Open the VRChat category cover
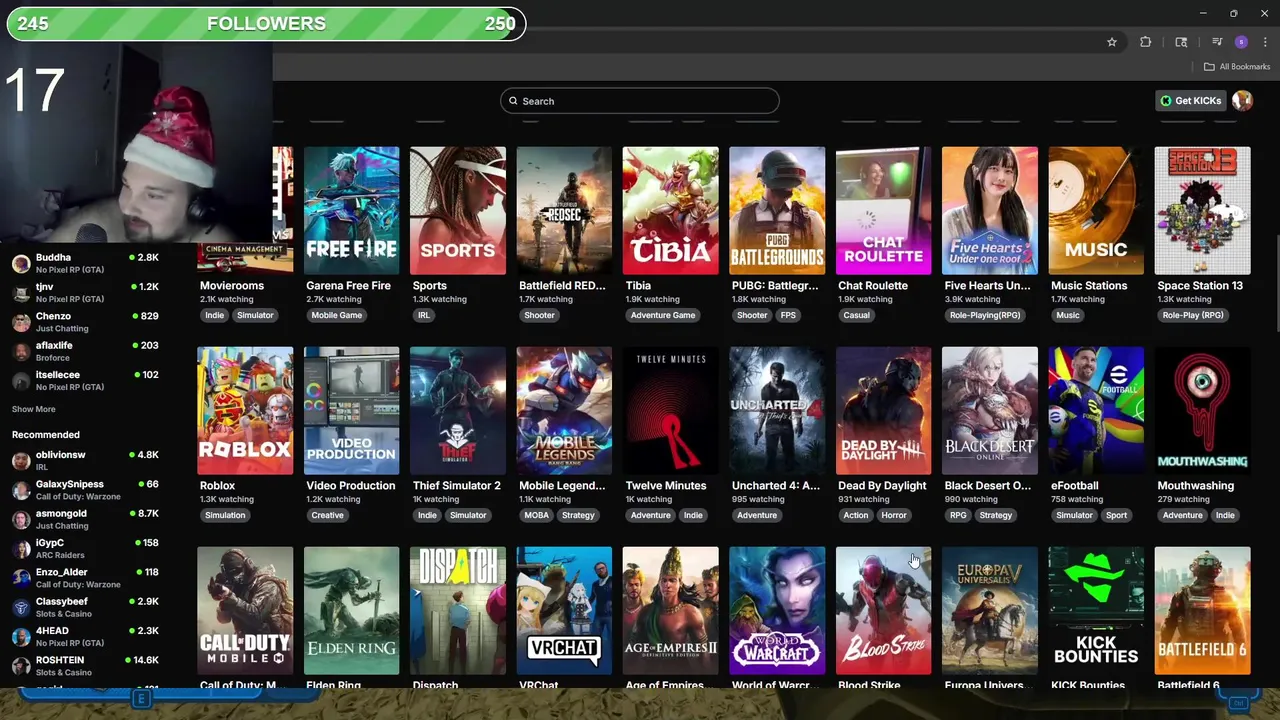The height and width of the screenshot is (720, 1280). 564,610
